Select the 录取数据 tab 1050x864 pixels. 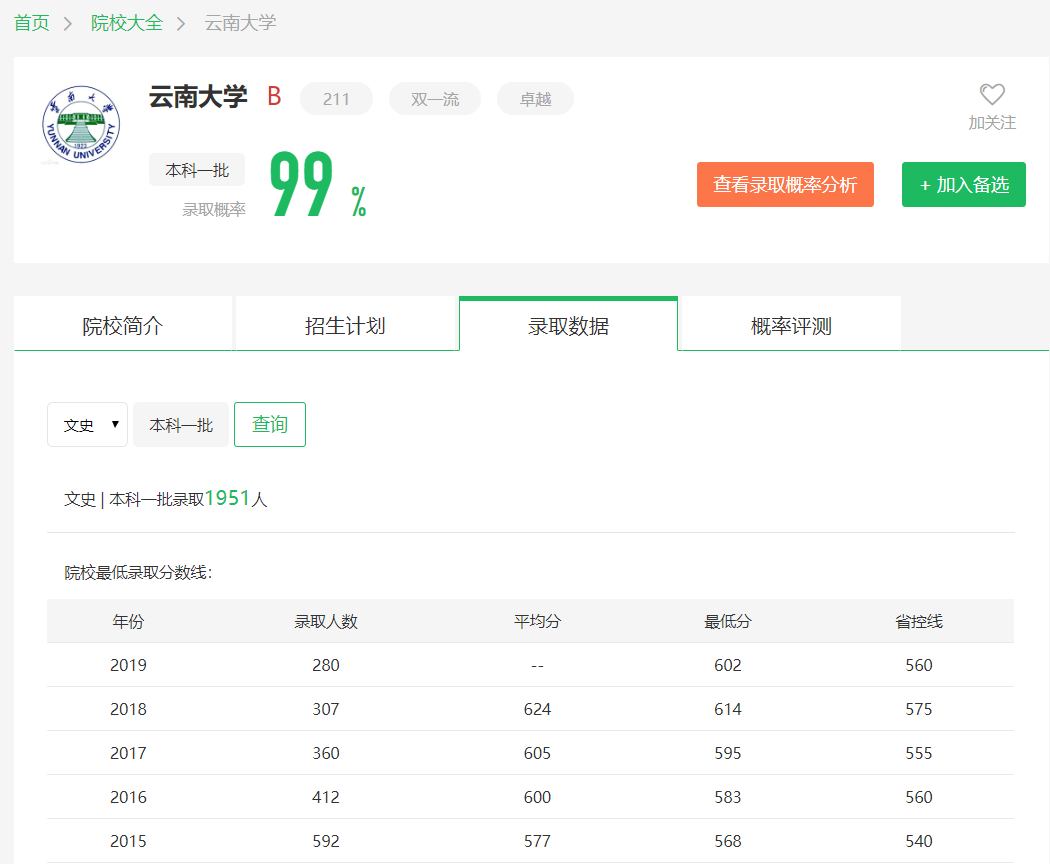(568, 326)
